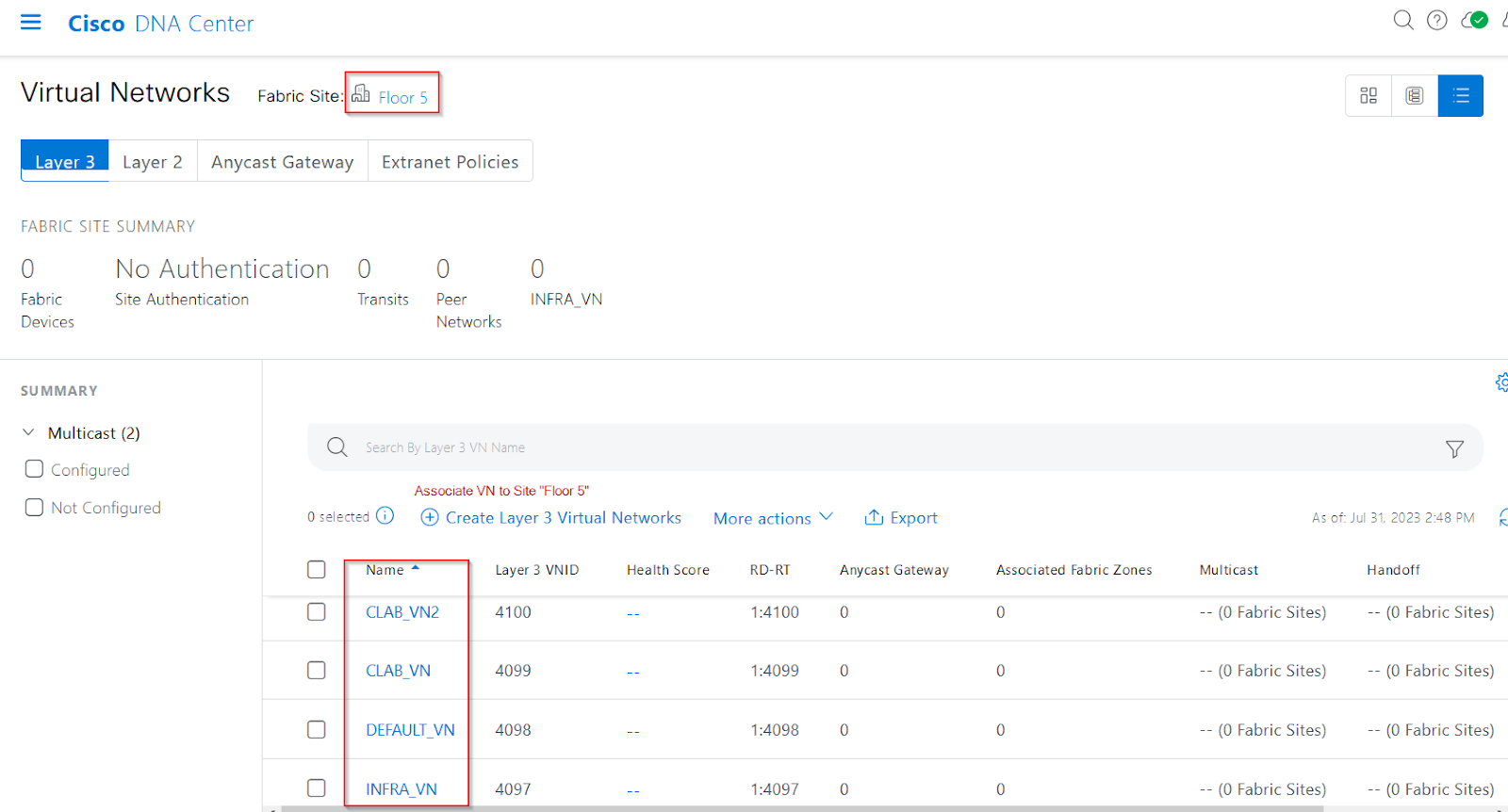Screen dimensions: 1508x812
Task: Click the Associated Fabric Zones column header
Action: click(1074, 569)
